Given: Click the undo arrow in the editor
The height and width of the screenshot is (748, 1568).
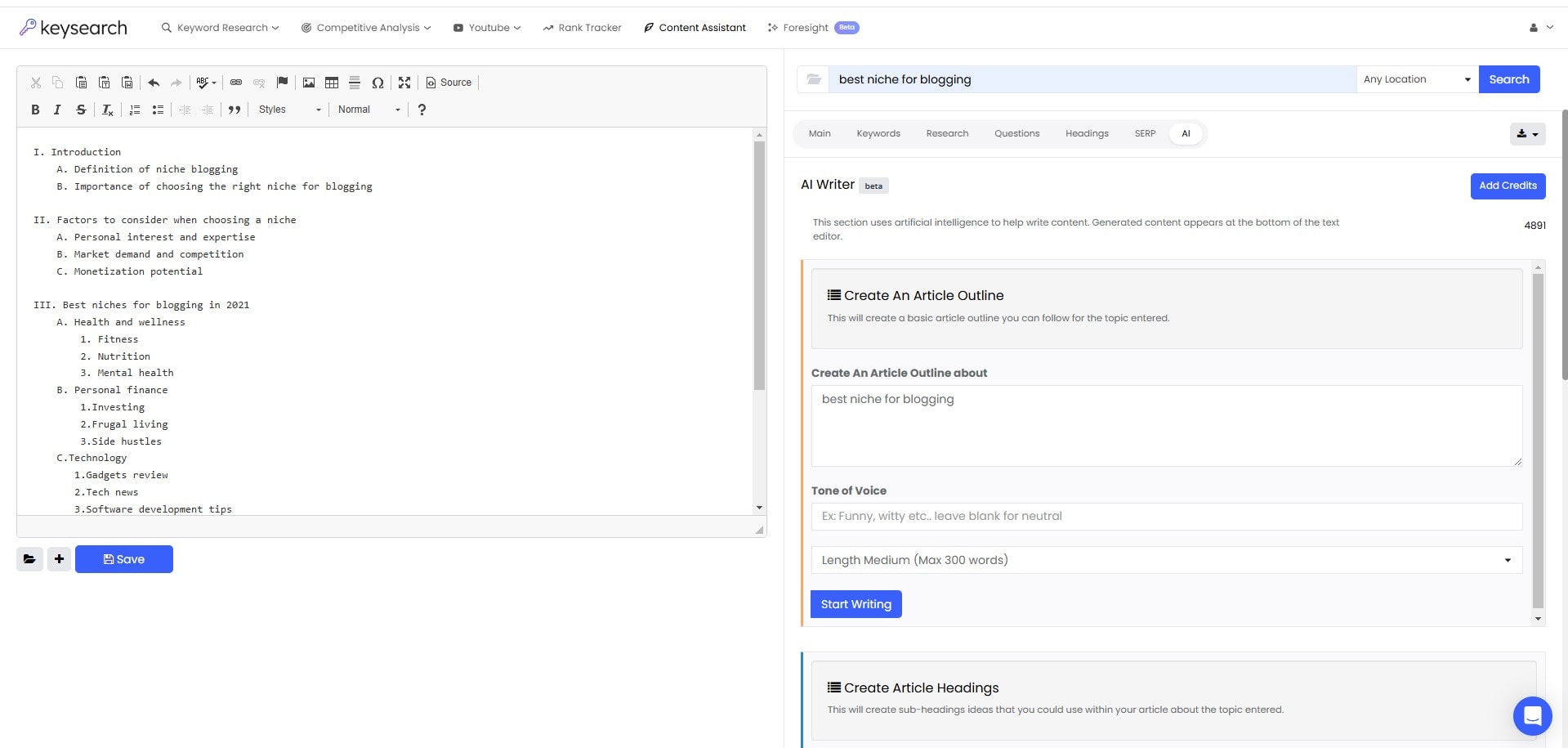Looking at the screenshot, I should [153, 82].
